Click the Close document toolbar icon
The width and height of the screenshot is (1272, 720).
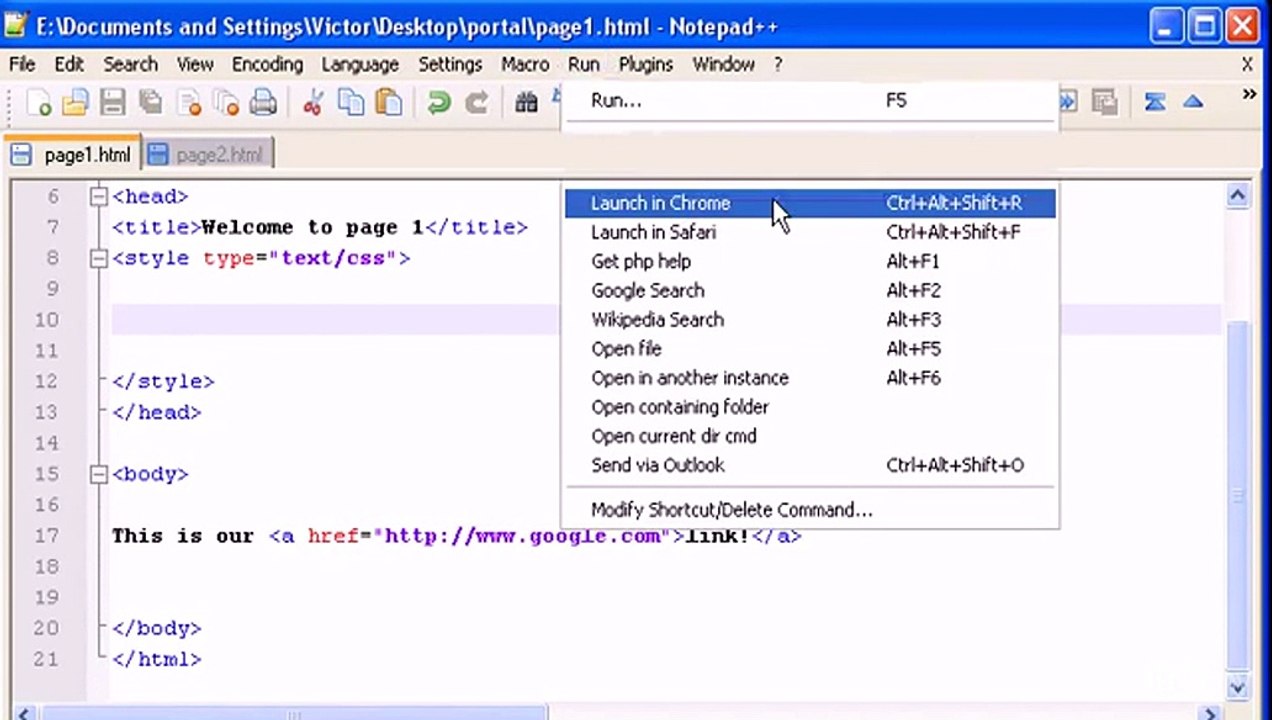point(189,102)
